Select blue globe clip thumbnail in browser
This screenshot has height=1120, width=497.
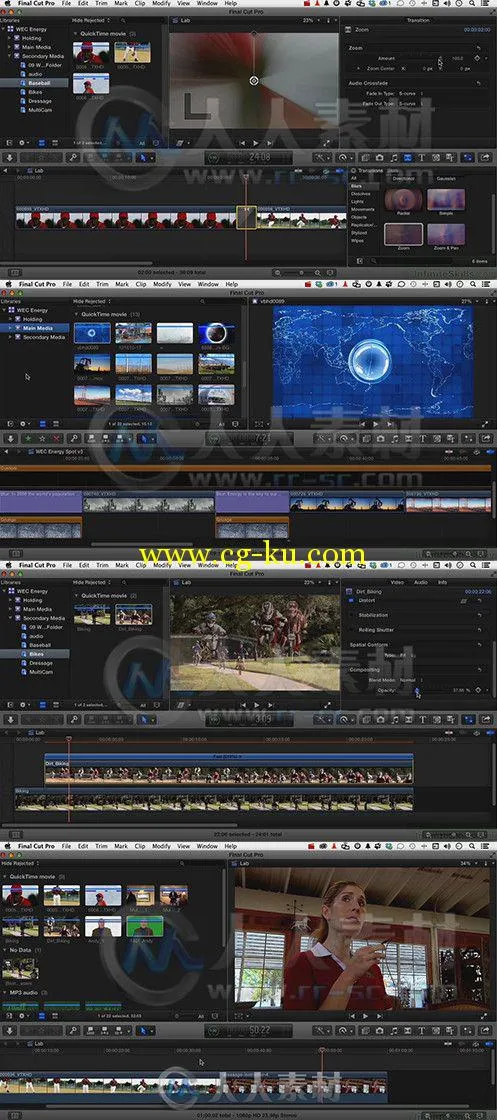point(92,333)
